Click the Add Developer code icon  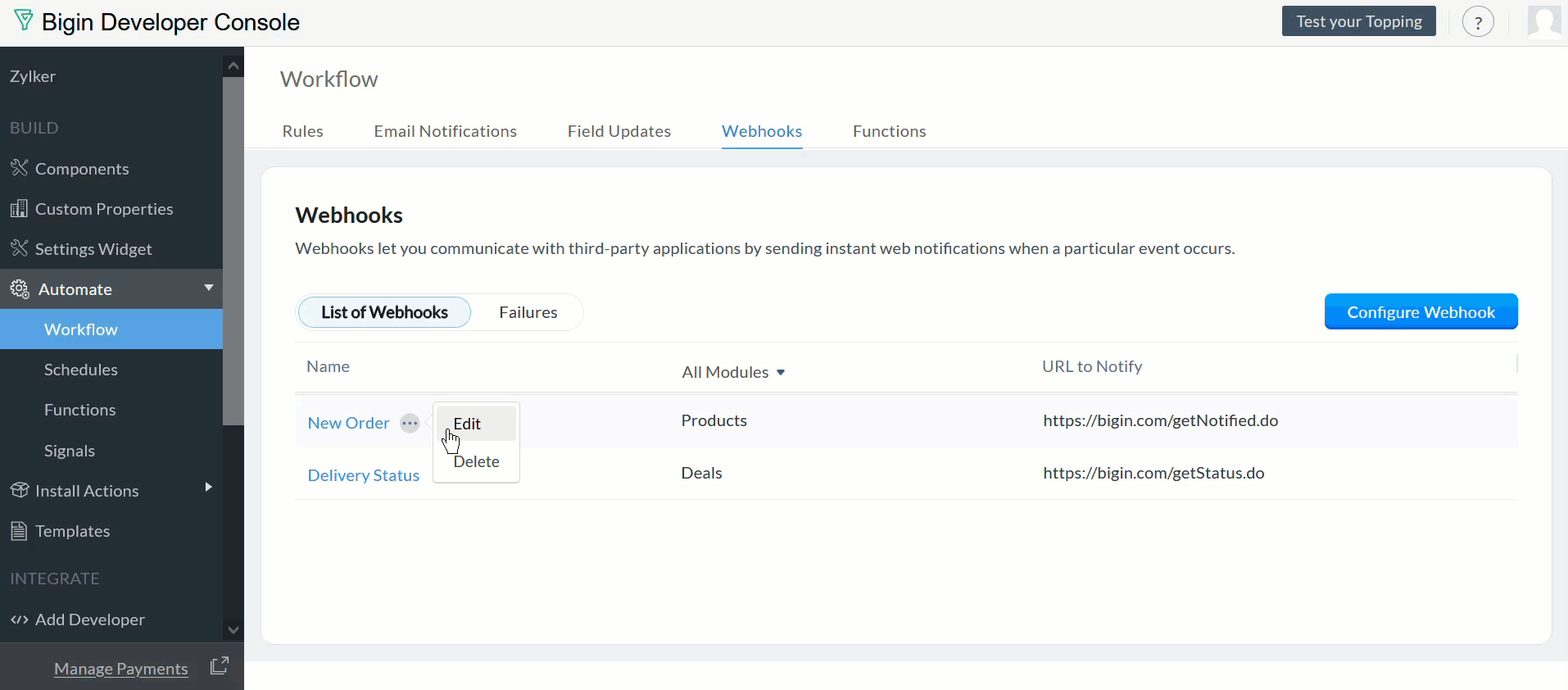(x=20, y=620)
